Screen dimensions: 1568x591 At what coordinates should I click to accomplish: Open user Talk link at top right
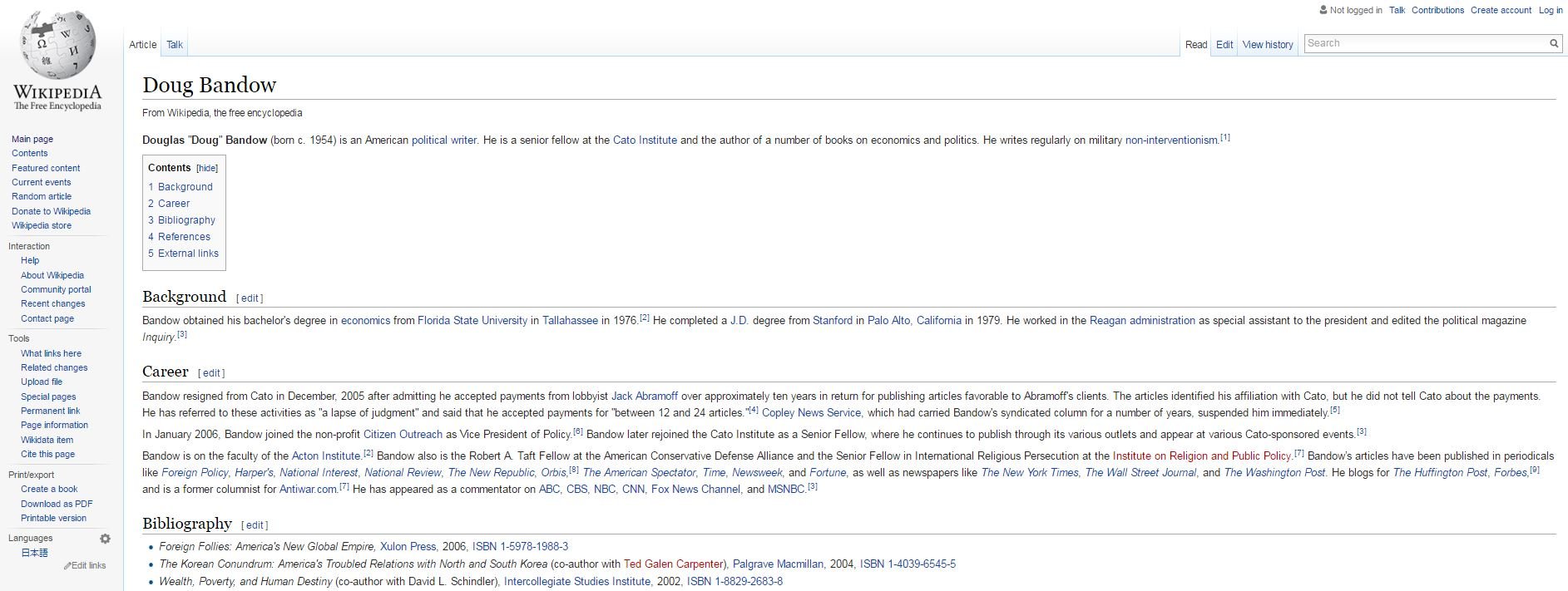(1397, 10)
